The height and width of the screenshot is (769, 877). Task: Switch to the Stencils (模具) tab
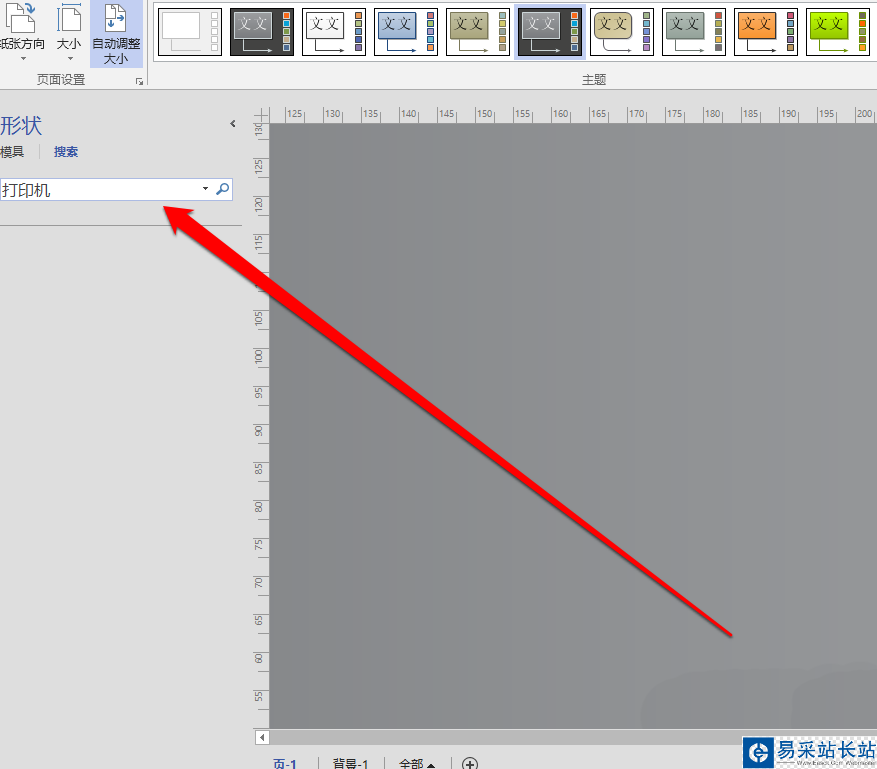(12, 152)
